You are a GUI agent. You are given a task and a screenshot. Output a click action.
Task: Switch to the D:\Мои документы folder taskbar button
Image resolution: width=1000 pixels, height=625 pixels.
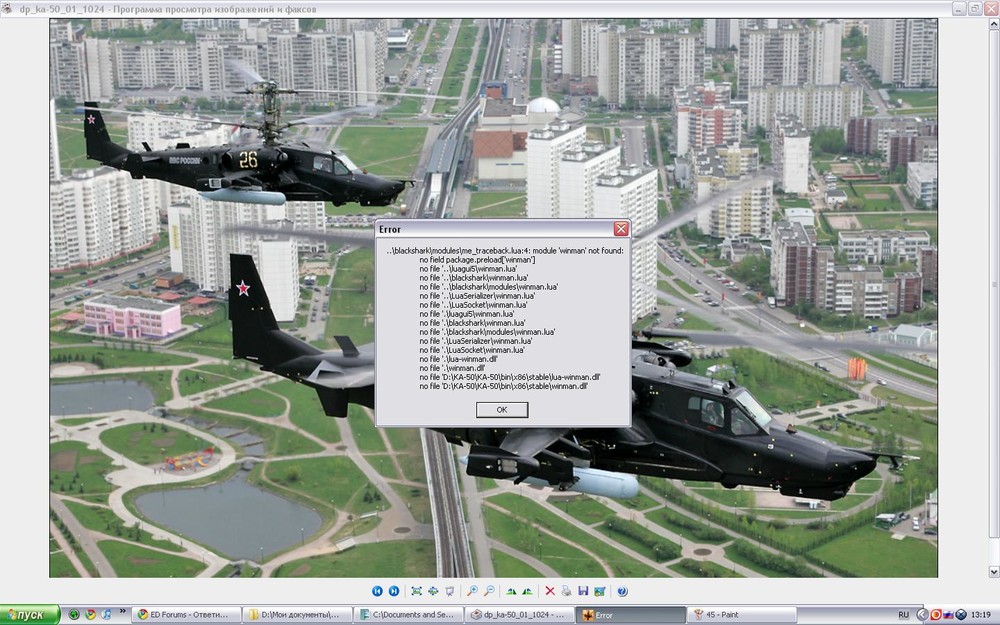pyautogui.click(x=298, y=615)
